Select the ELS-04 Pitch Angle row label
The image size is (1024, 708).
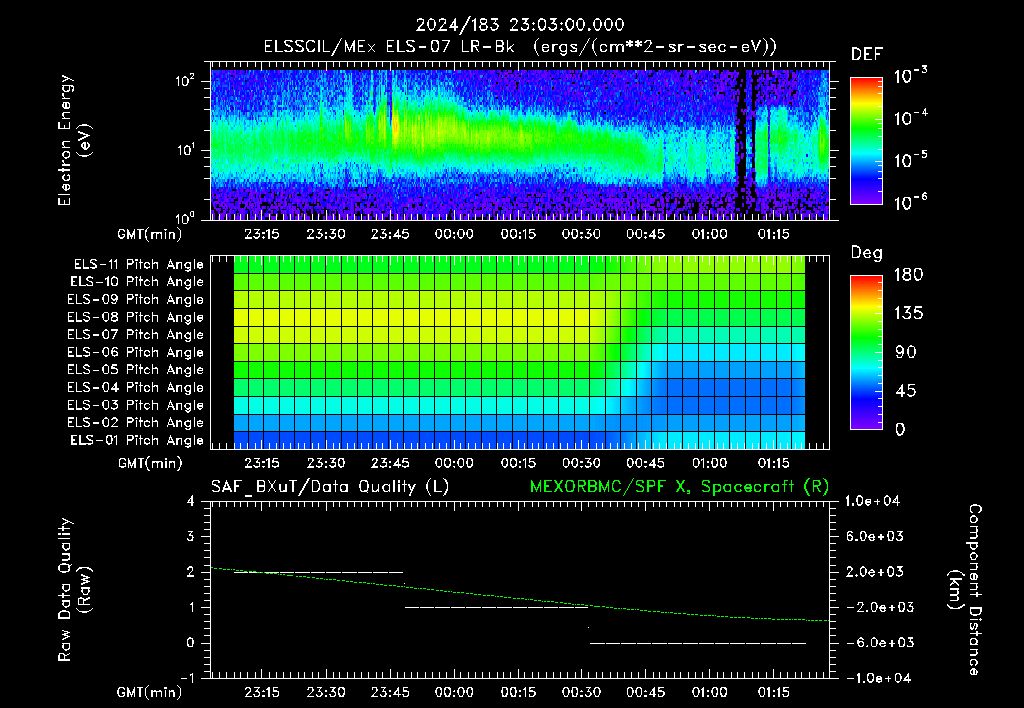tap(135, 387)
